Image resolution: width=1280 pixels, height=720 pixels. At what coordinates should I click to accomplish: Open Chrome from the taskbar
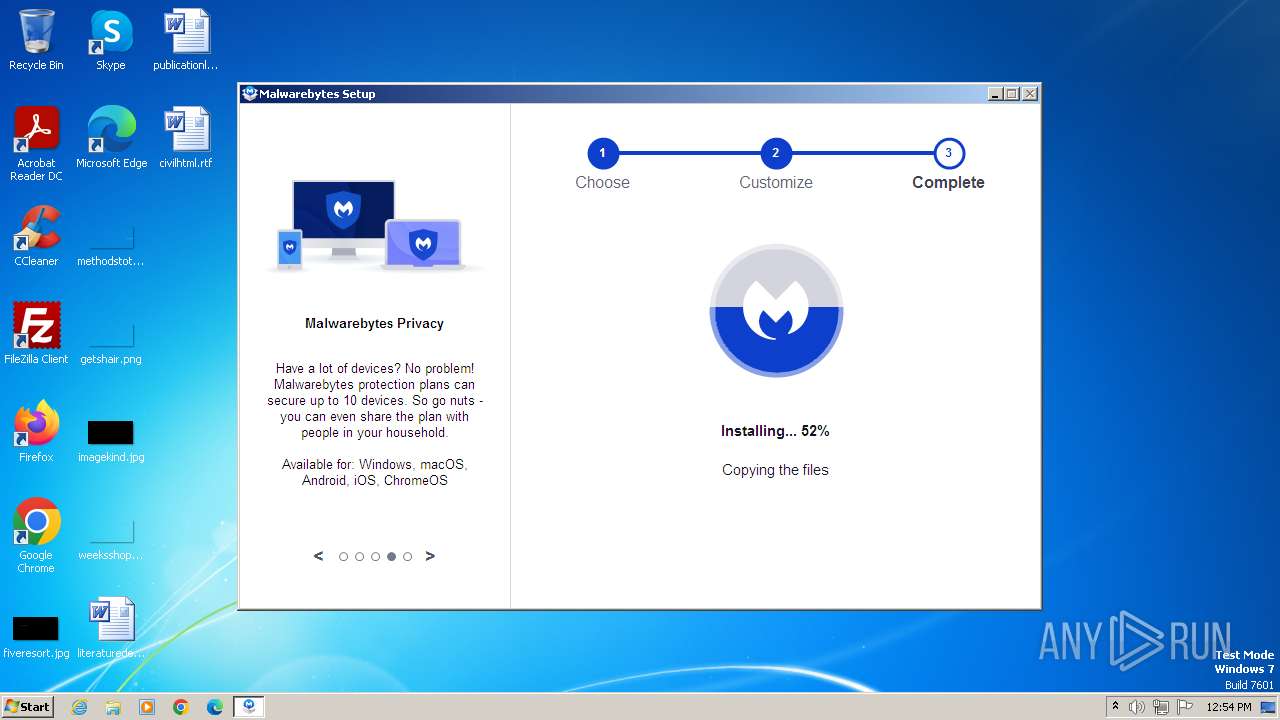pos(181,707)
